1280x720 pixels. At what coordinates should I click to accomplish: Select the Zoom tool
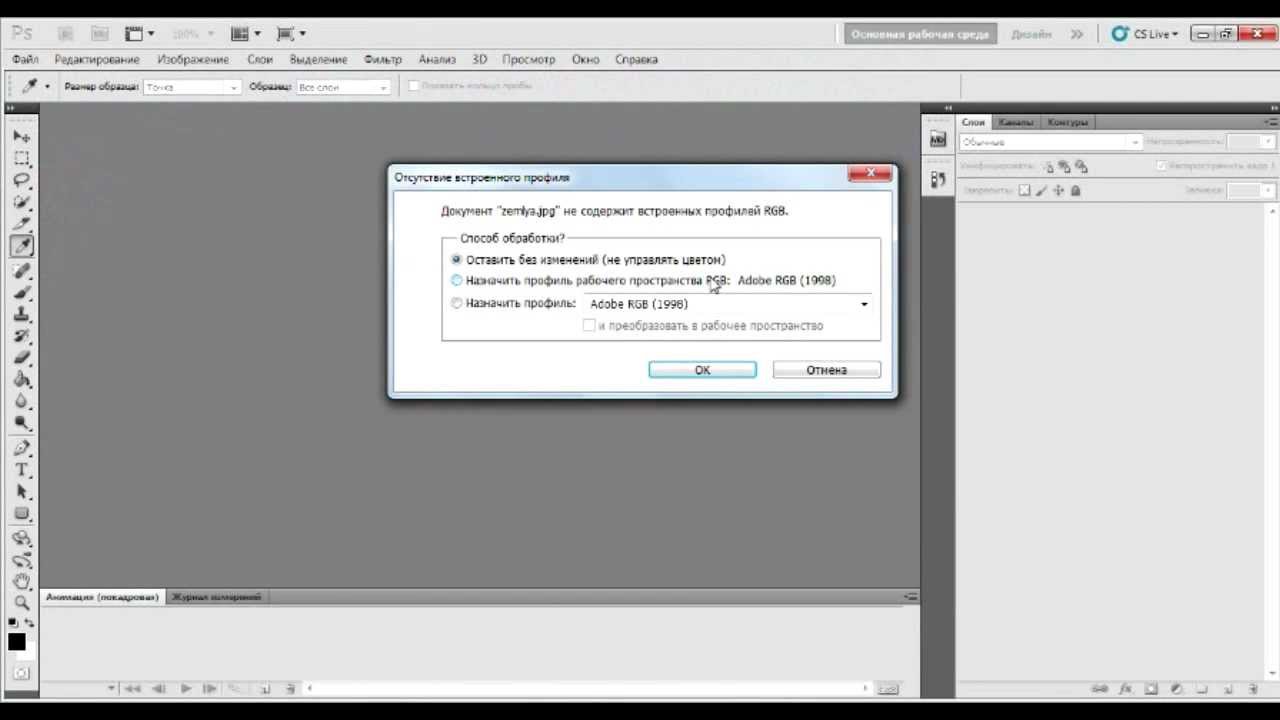coord(21,603)
